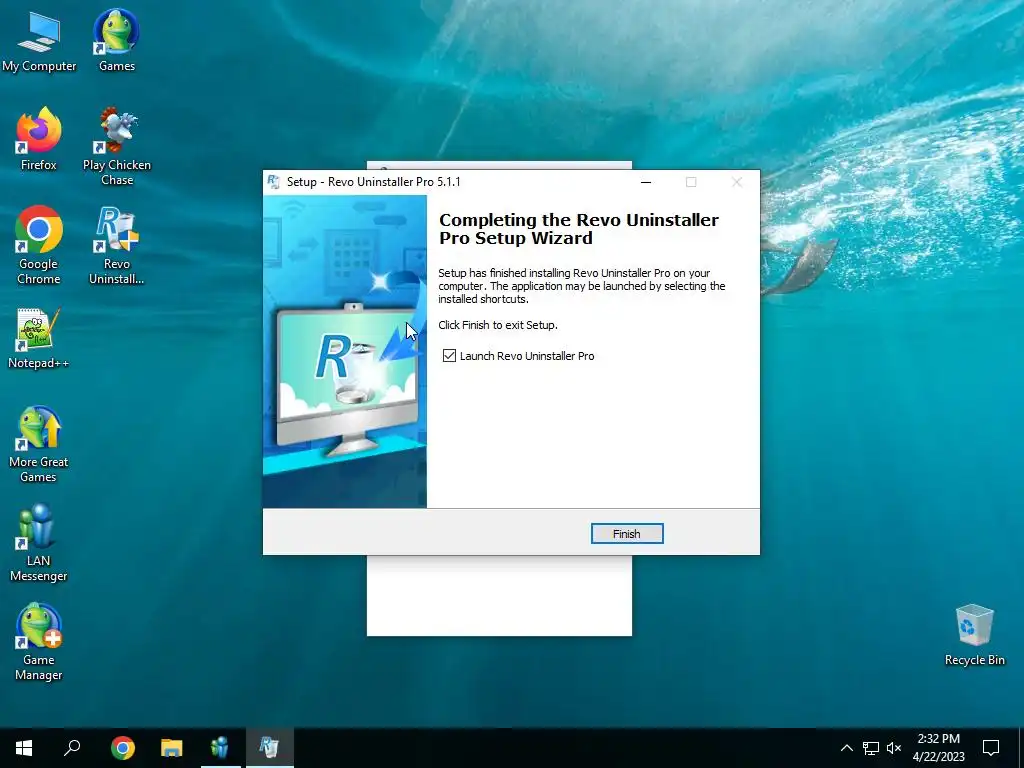Open File Explorer from the taskbar

pos(172,747)
